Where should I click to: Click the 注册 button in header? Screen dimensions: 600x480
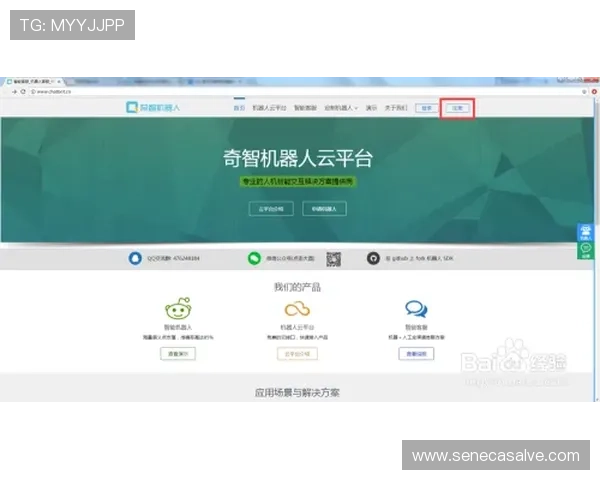pos(457,108)
